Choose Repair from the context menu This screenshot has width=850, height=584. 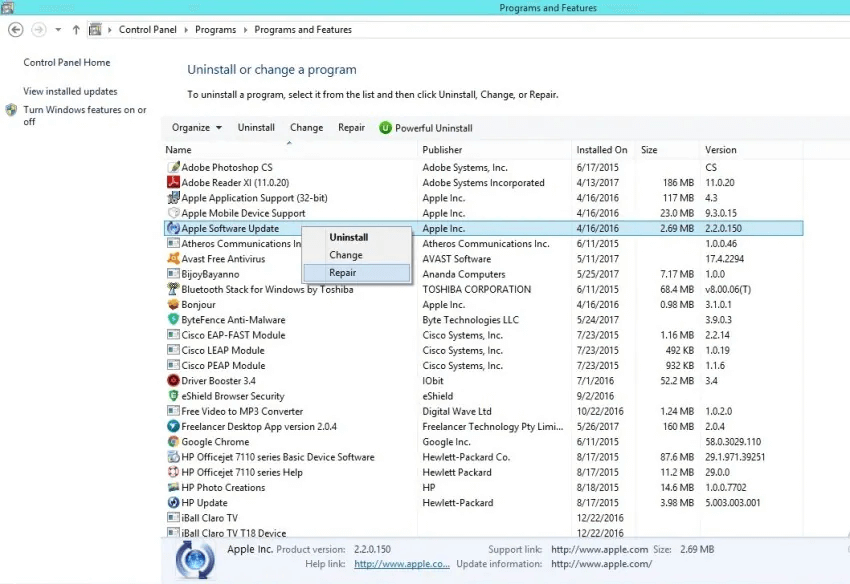tap(343, 272)
